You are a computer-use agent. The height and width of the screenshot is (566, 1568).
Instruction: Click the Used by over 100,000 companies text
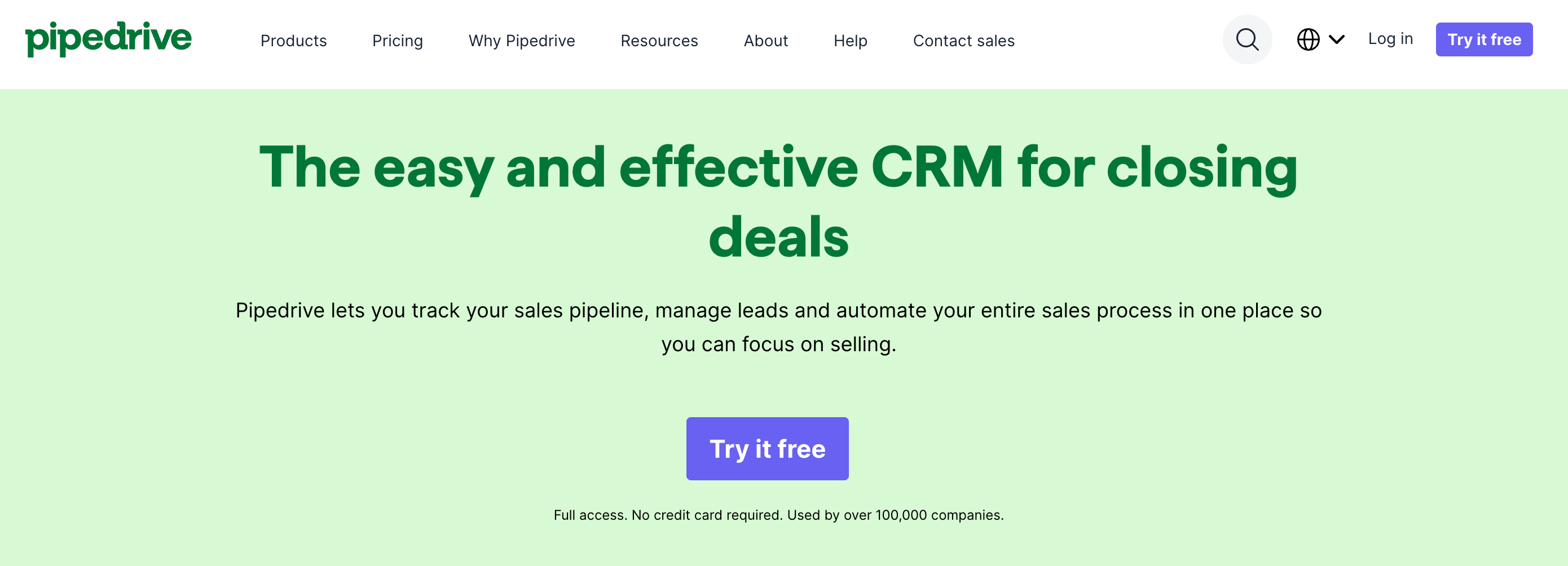(x=895, y=515)
